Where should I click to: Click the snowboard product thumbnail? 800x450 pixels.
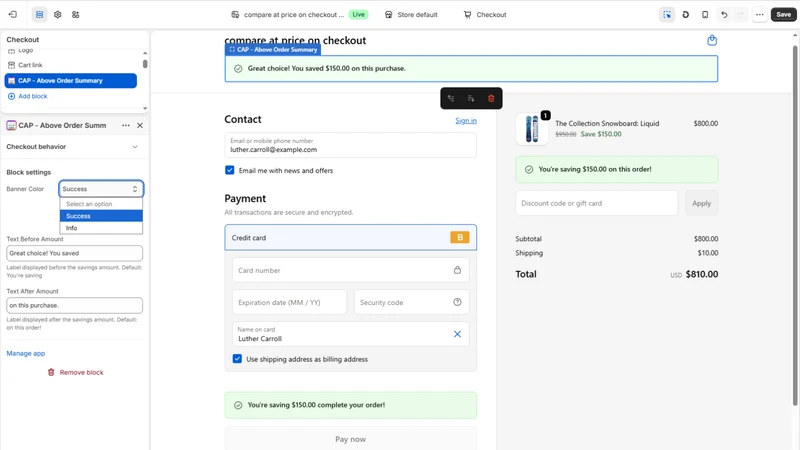pos(532,128)
